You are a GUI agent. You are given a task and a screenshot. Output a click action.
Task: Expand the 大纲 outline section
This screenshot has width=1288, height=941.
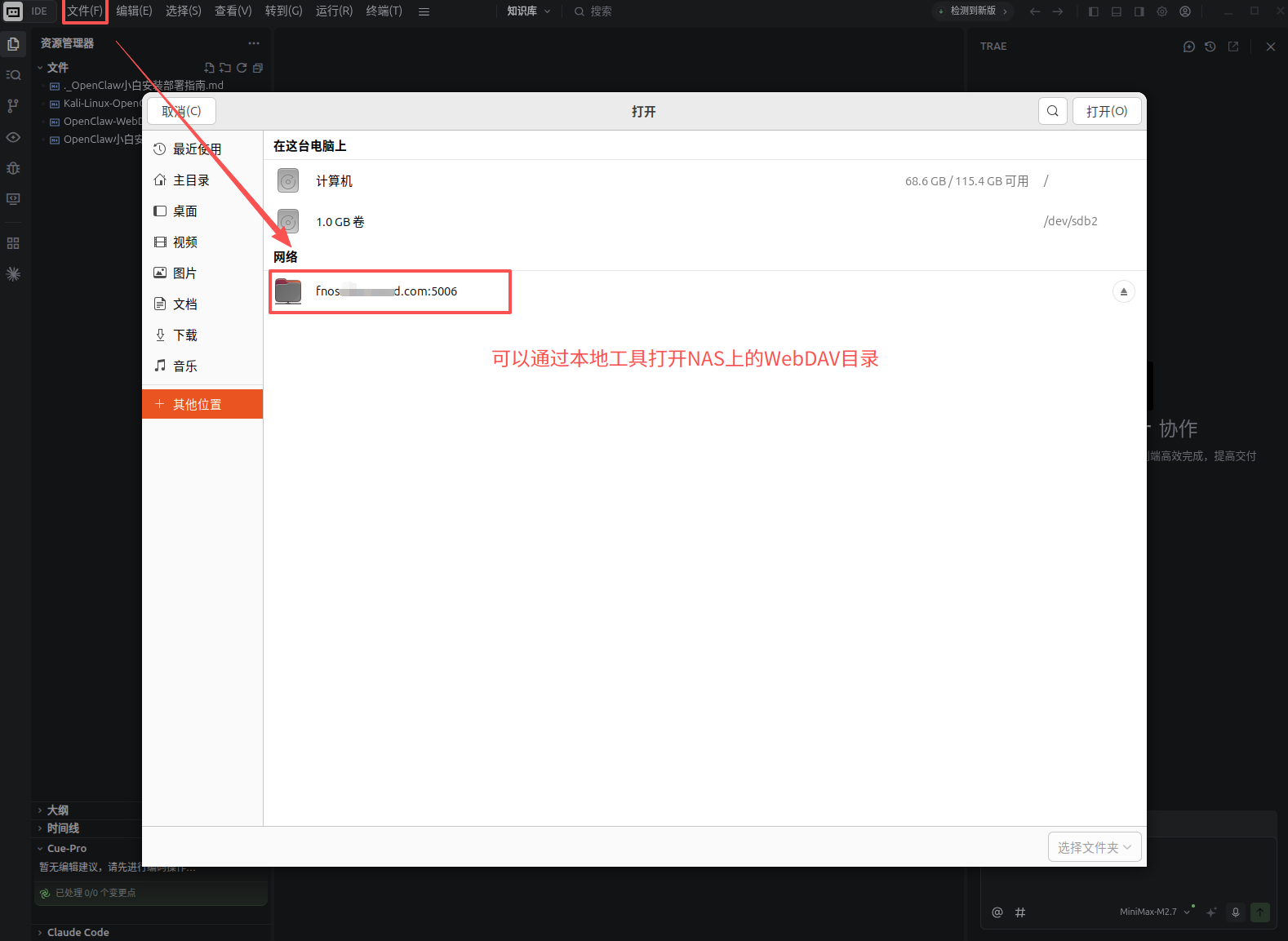57,810
